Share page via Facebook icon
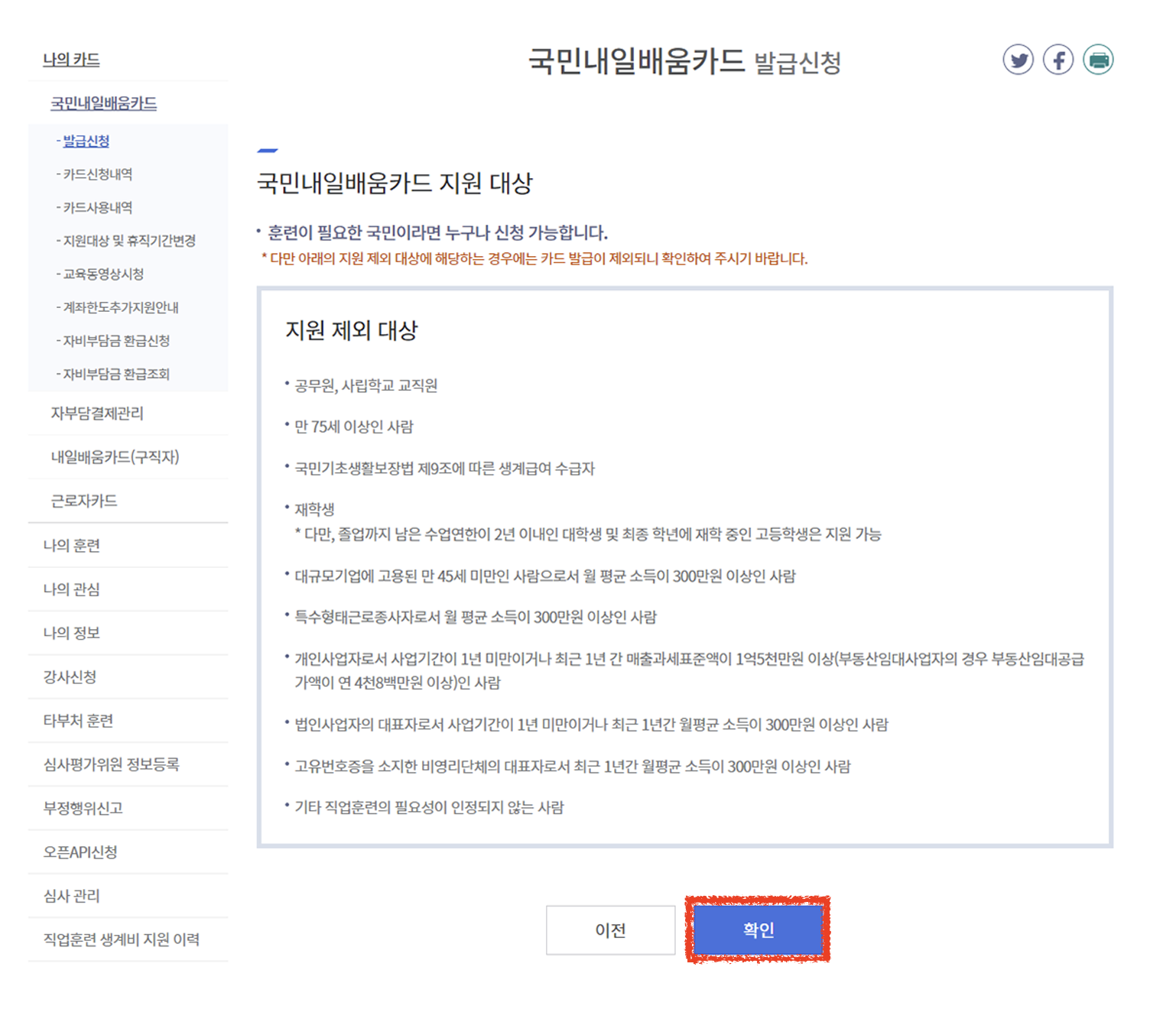 coord(1058,60)
